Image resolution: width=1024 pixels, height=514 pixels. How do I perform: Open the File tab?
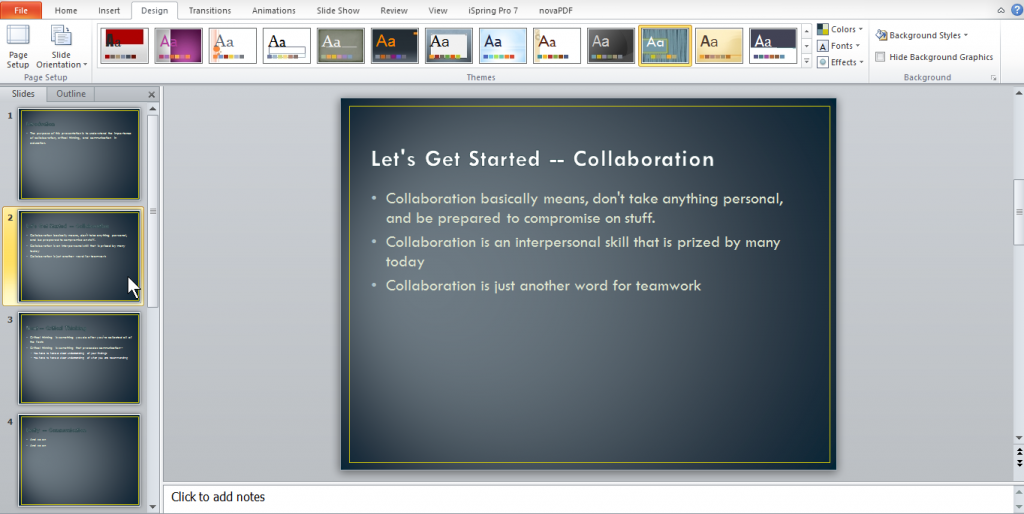(21, 10)
